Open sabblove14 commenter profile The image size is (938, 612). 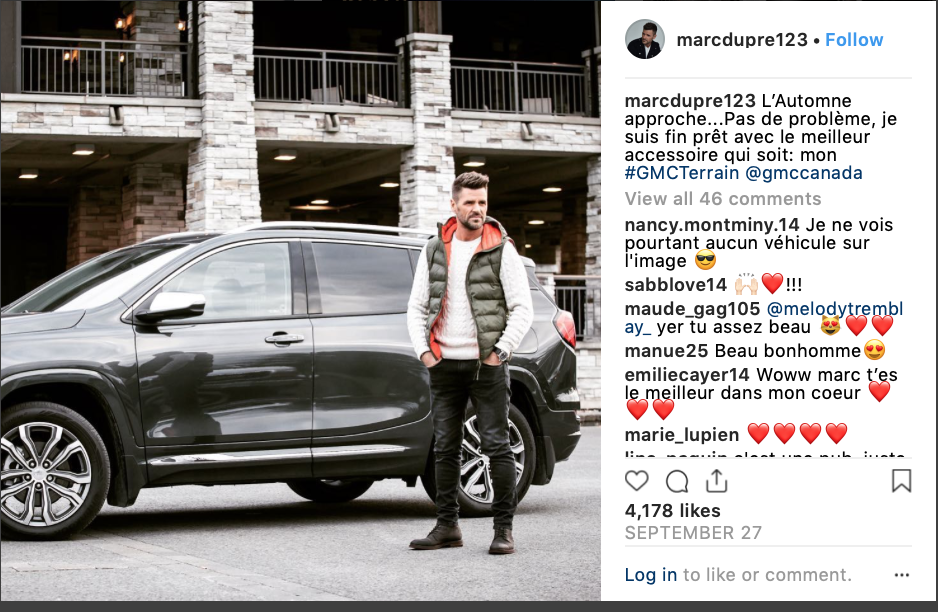point(675,285)
